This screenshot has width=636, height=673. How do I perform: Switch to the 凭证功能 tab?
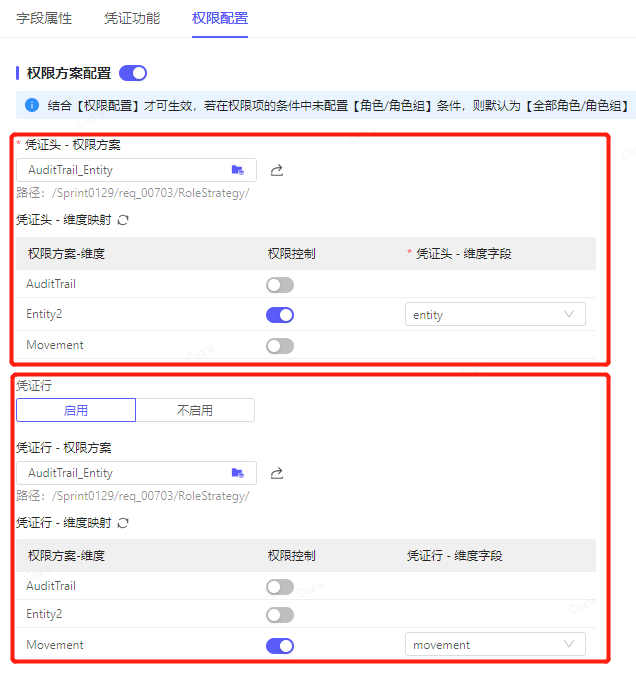tap(132, 18)
